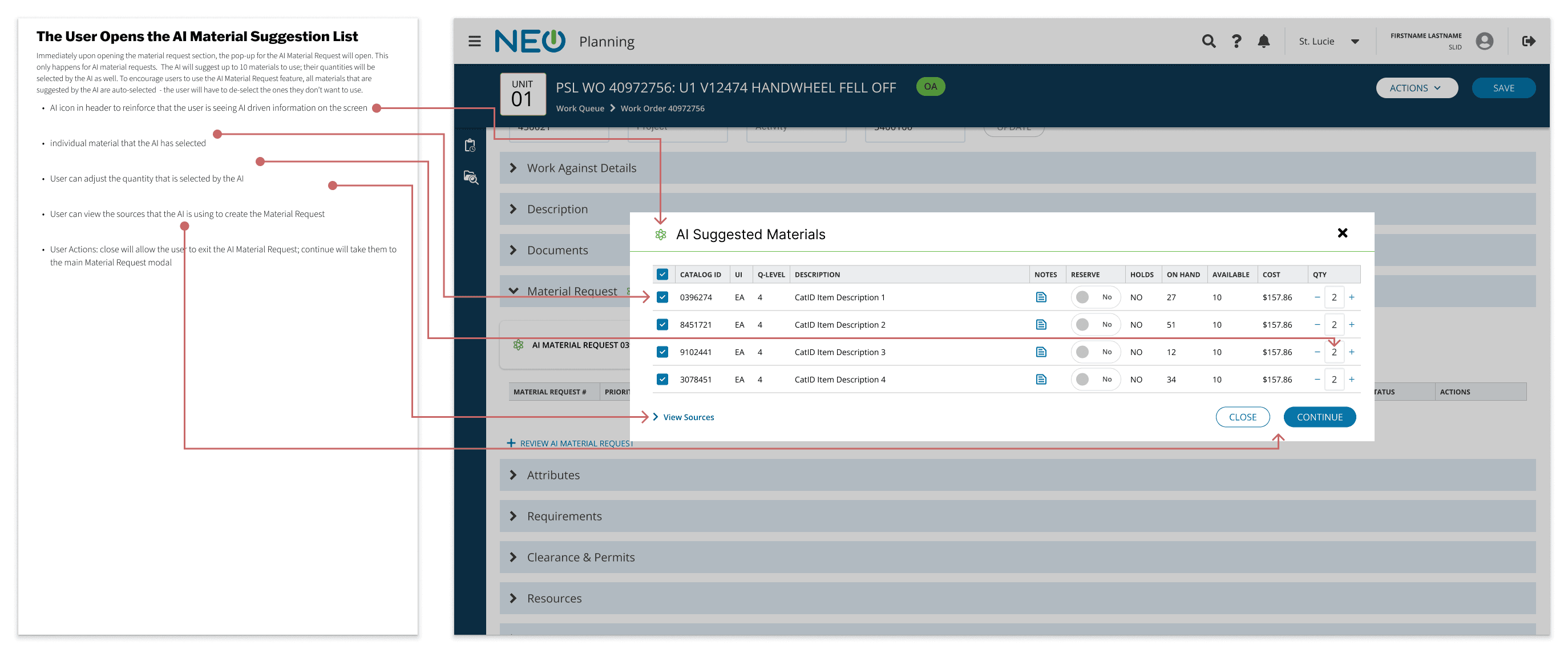Click the search magnifier icon
This screenshot has width=1568, height=653.
(x=1209, y=41)
